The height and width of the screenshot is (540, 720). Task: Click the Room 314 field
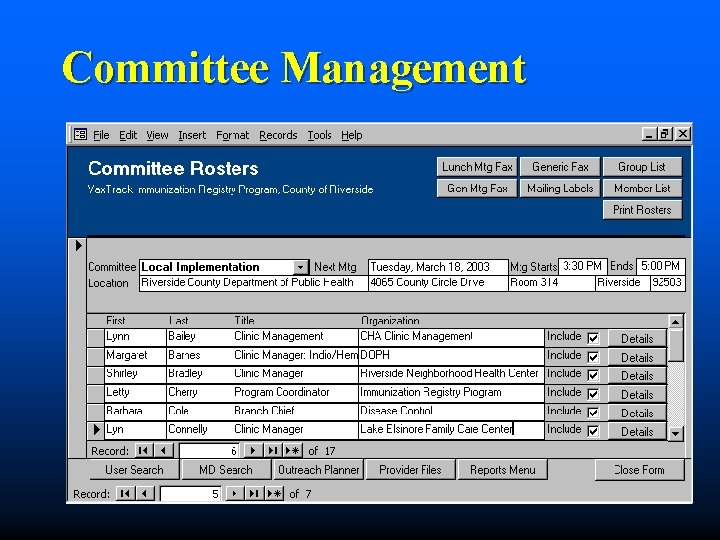(552, 283)
